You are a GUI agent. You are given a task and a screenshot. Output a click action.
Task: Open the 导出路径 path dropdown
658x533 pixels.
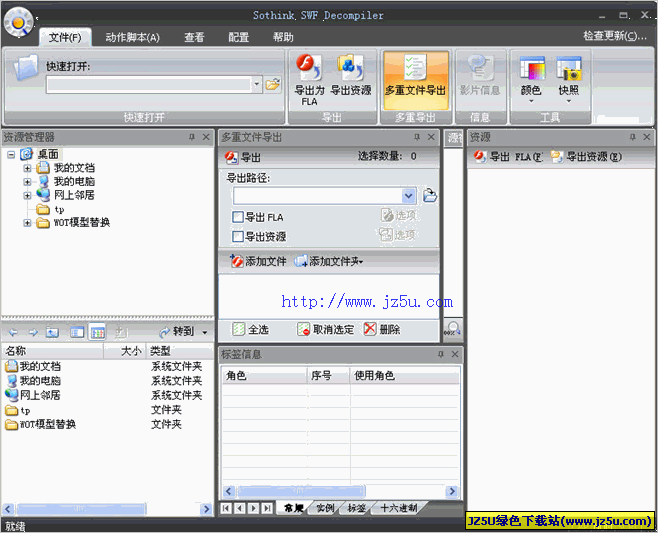pyautogui.click(x=409, y=196)
